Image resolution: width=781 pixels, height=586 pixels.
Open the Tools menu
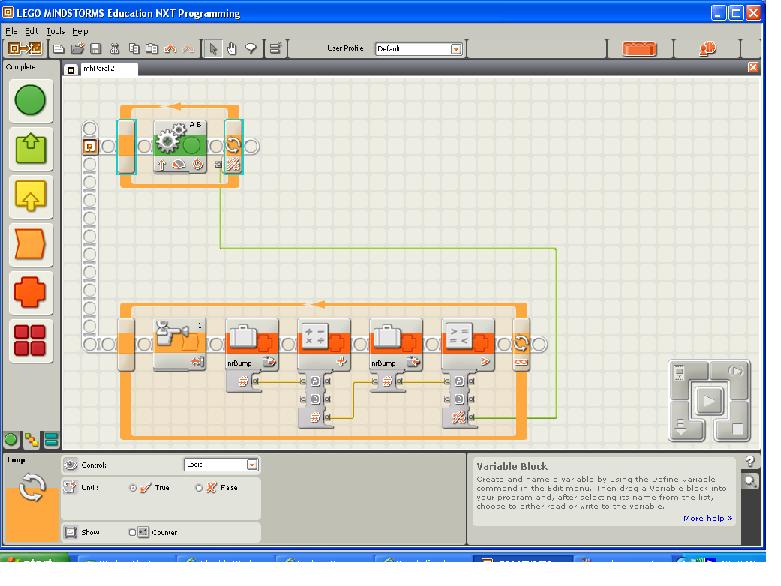[x=56, y=31]
